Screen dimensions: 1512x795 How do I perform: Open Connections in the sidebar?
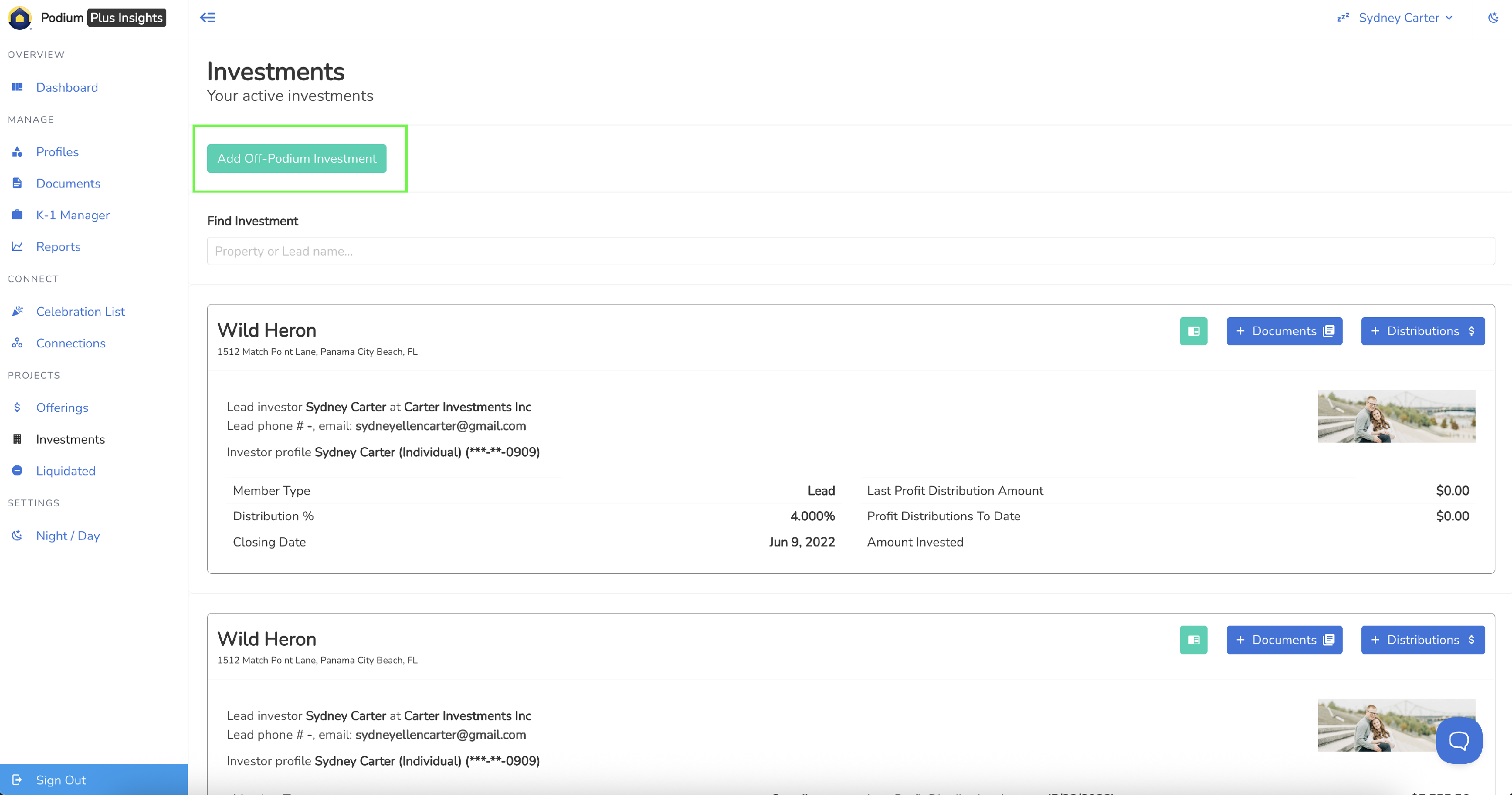[71, 343]
